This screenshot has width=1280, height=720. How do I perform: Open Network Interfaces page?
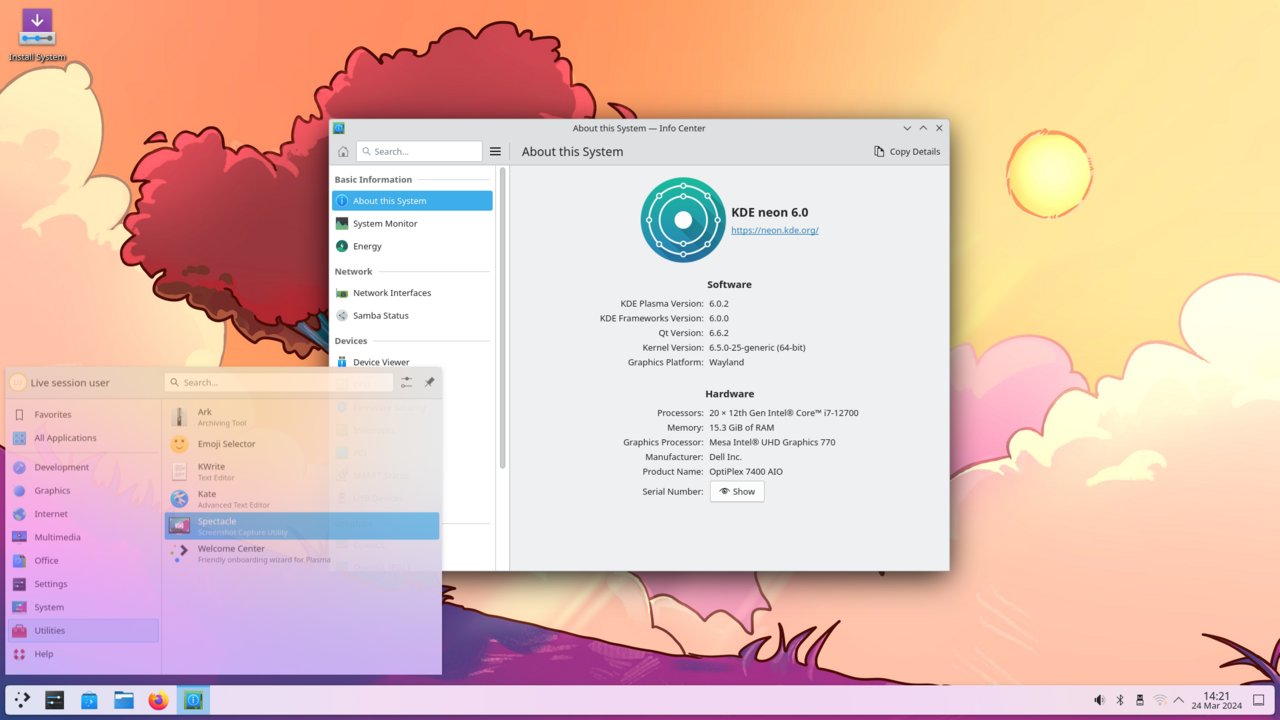(x=412, y=293)
